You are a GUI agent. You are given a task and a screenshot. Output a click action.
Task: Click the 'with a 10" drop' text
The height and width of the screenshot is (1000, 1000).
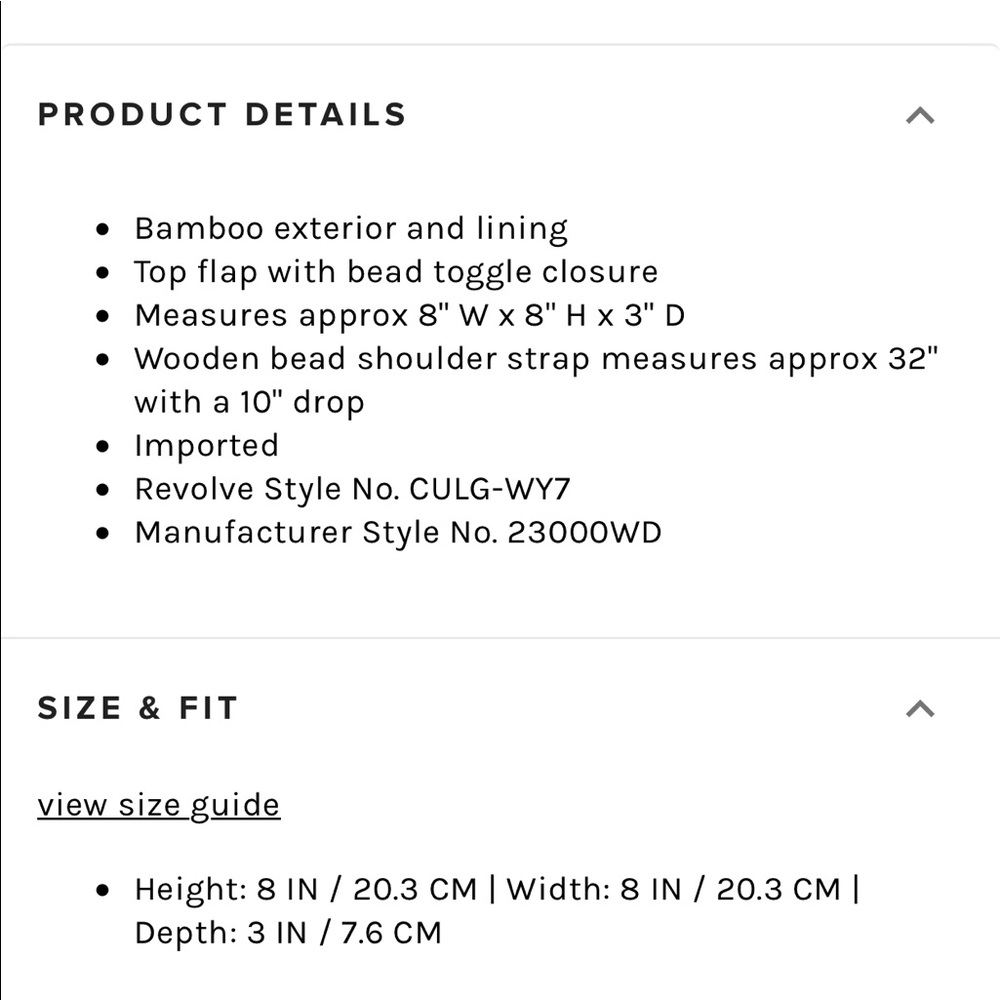tap(249, 402)
